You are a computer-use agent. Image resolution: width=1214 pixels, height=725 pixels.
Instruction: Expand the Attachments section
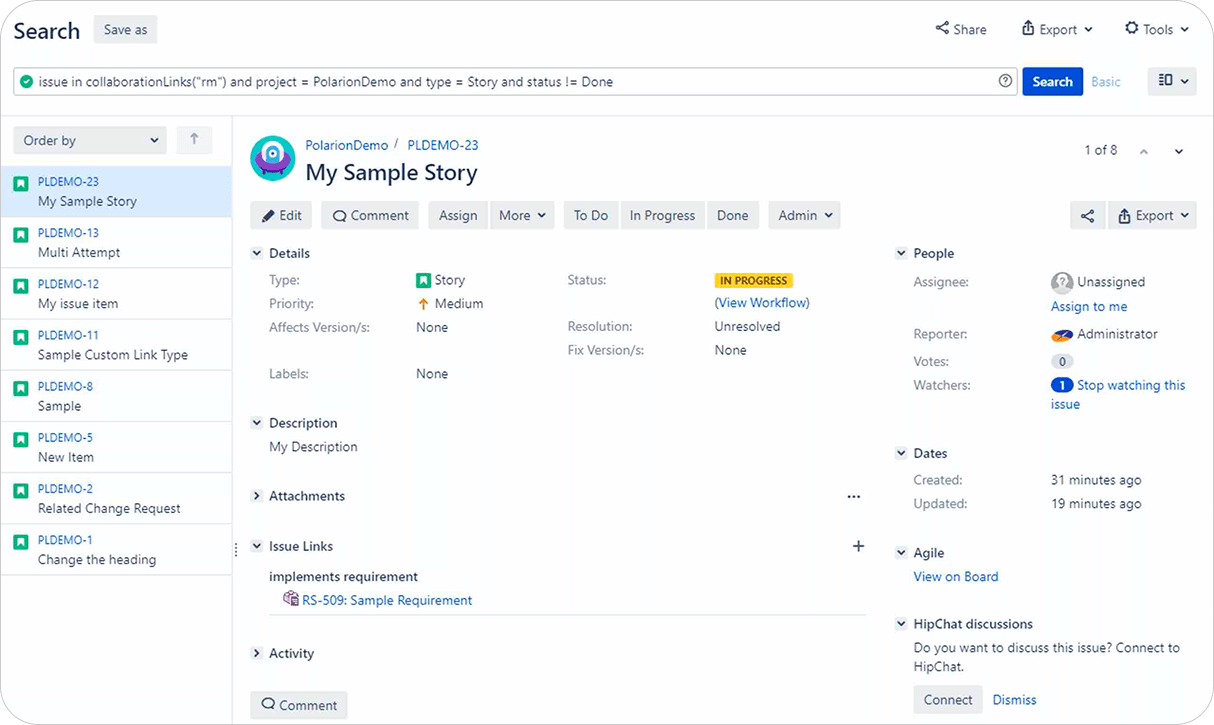pyautogui.click(x=257, y=497)
